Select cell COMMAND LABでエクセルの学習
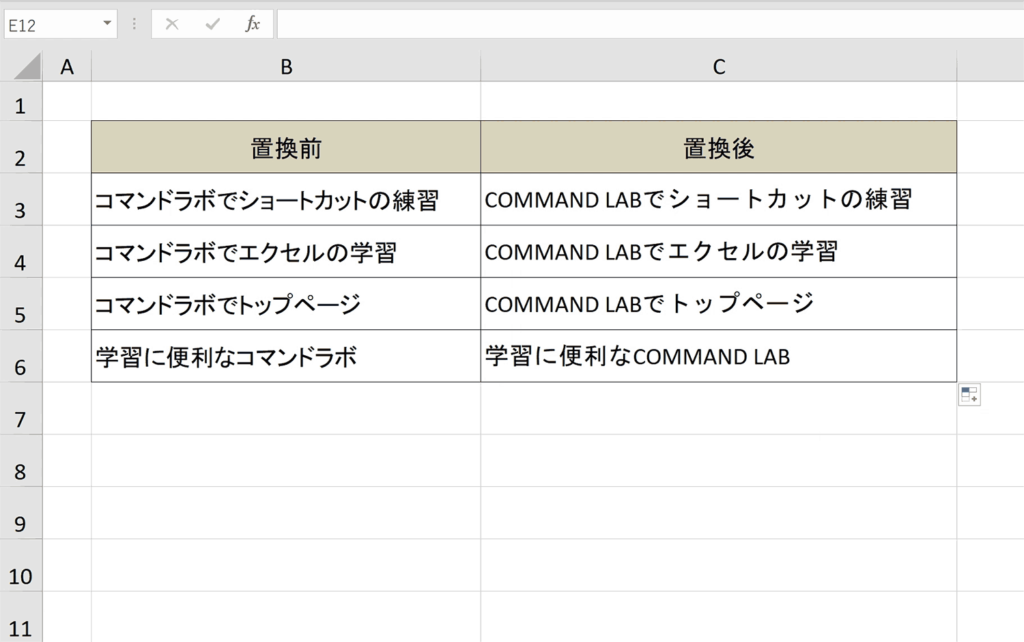The height and width of the screenshot is (642, 1024). [718, 251]
